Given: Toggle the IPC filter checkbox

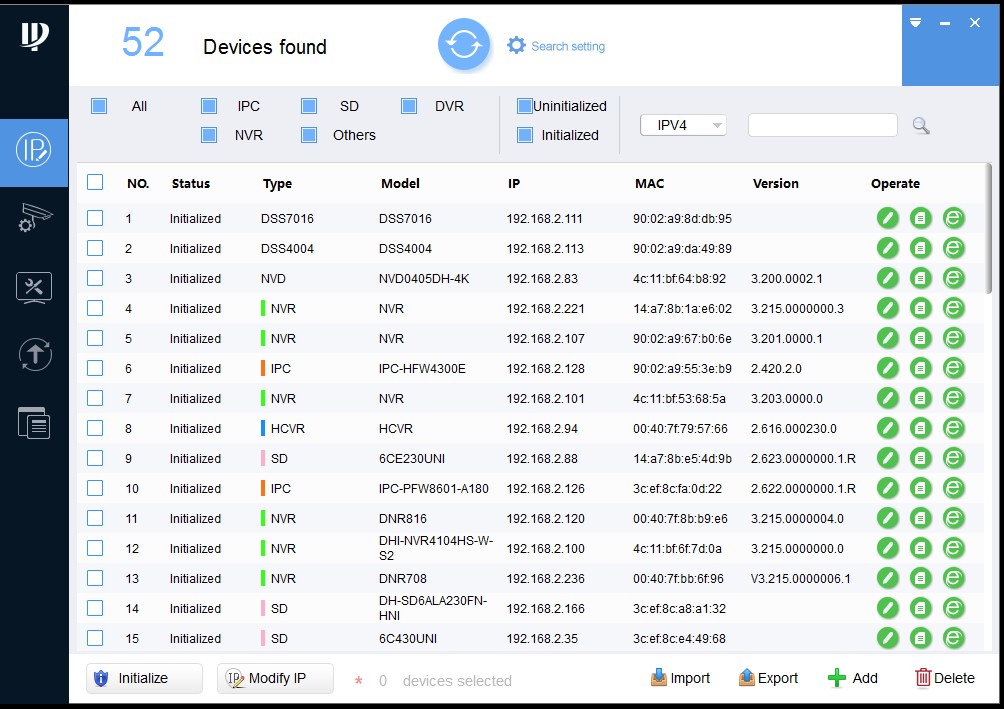Looking at the screenshot, I should [x=209, y=106].
